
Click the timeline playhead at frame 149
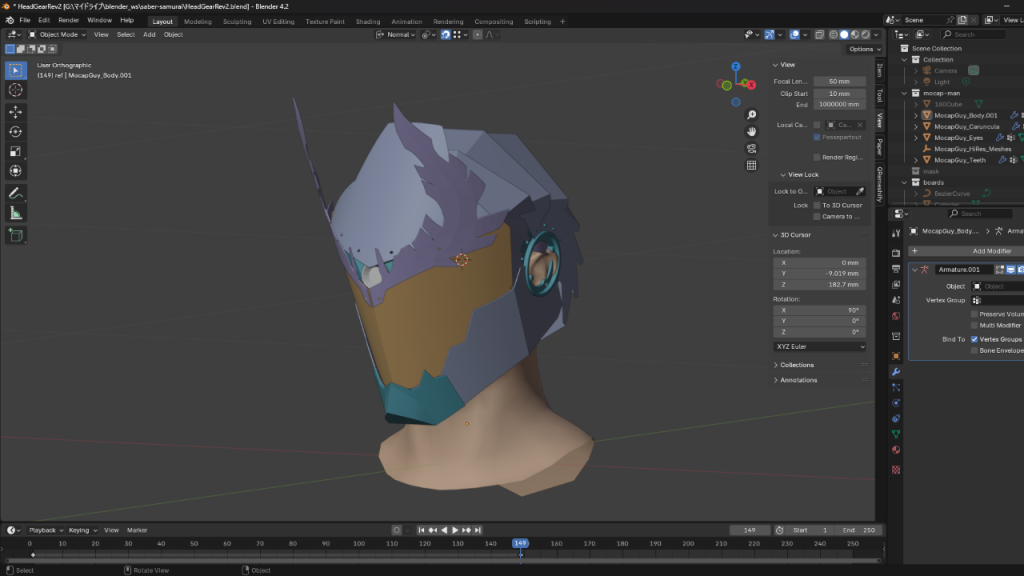tap(520, 543)
